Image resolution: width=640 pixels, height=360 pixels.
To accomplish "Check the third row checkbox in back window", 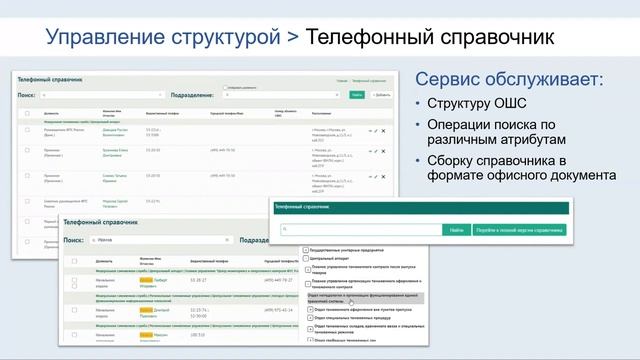I will 27,176.
